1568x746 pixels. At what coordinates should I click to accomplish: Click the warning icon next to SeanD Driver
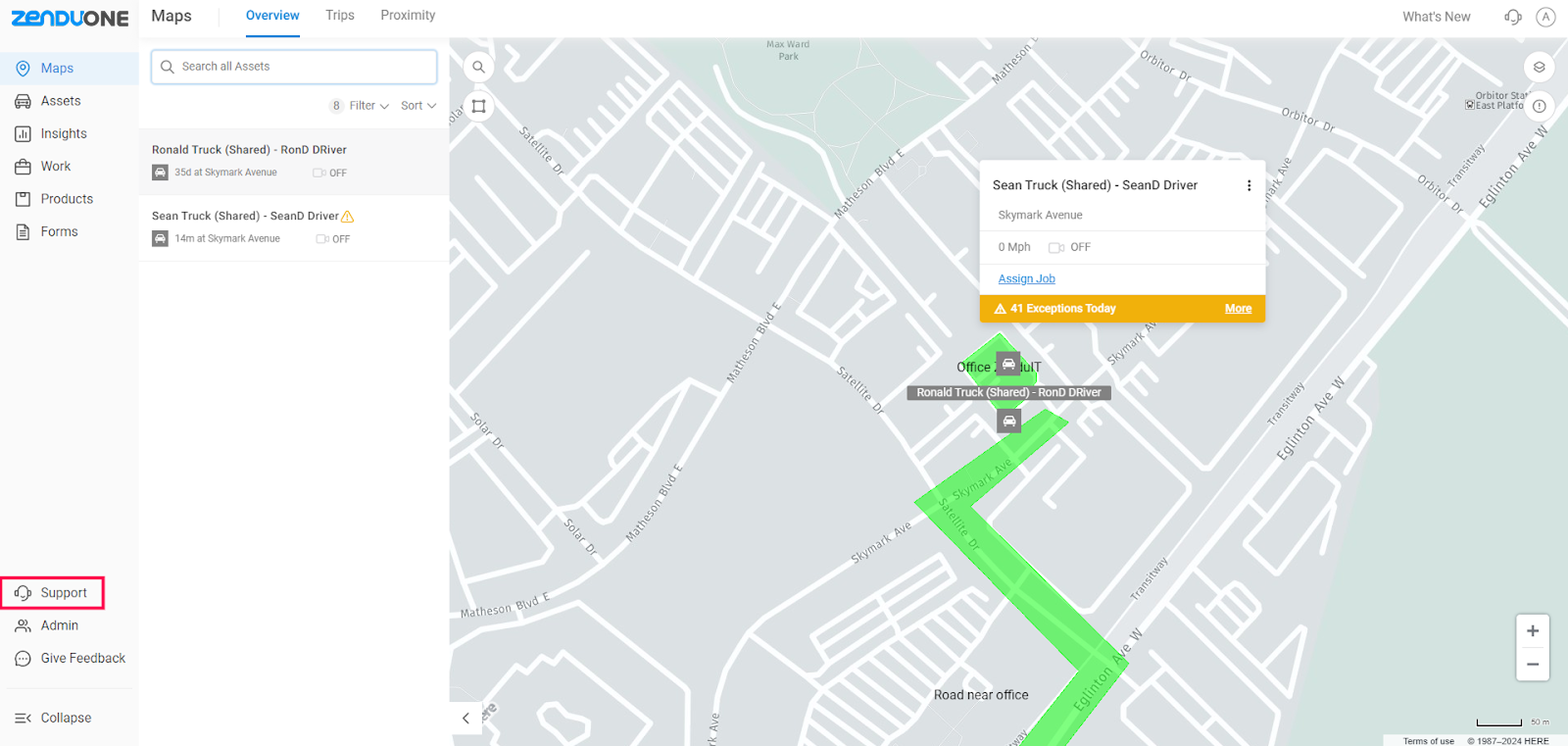pyautogui.click(x=347, y=217)
